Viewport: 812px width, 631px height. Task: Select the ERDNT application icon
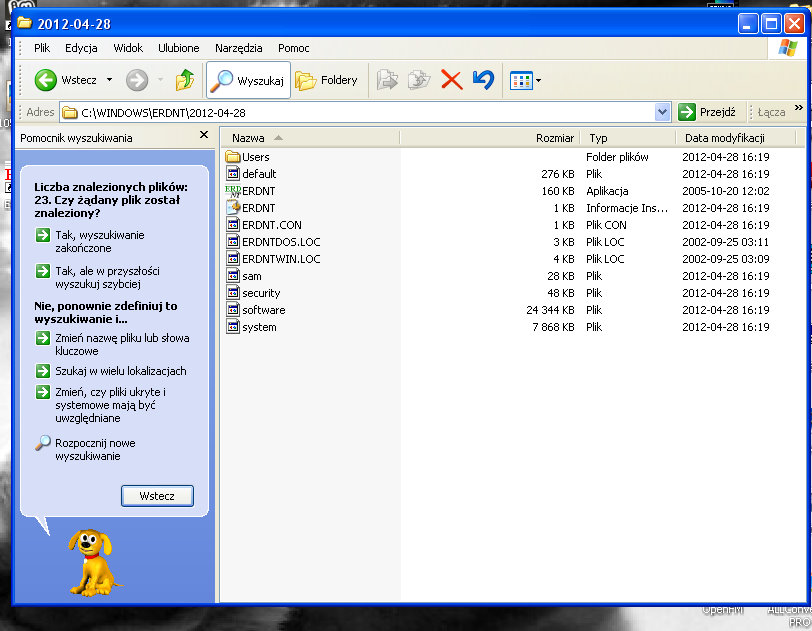coord(233,191)
